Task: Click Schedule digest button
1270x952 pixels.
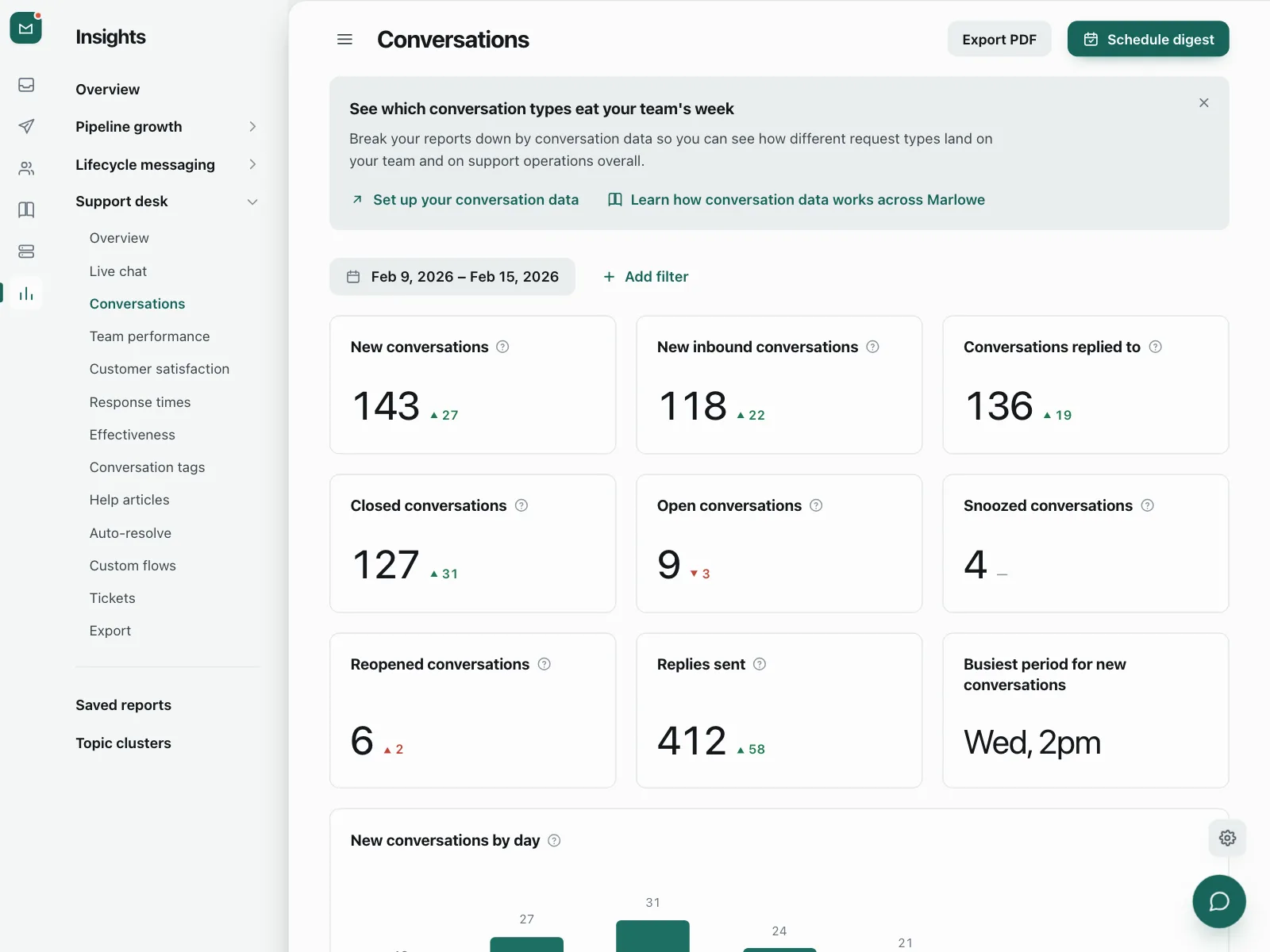Action: pyautogui.click(x=1148, y=39)
